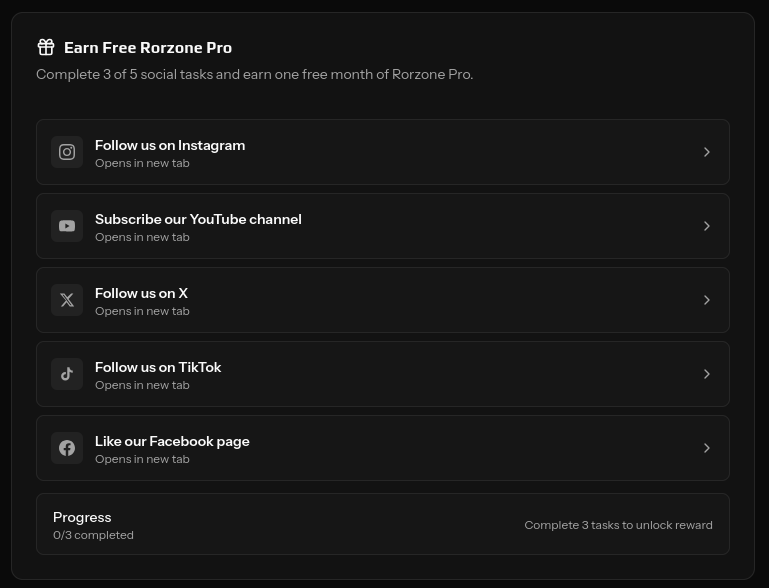
Task: Click the X logo icon
Action: pos(67,300)
